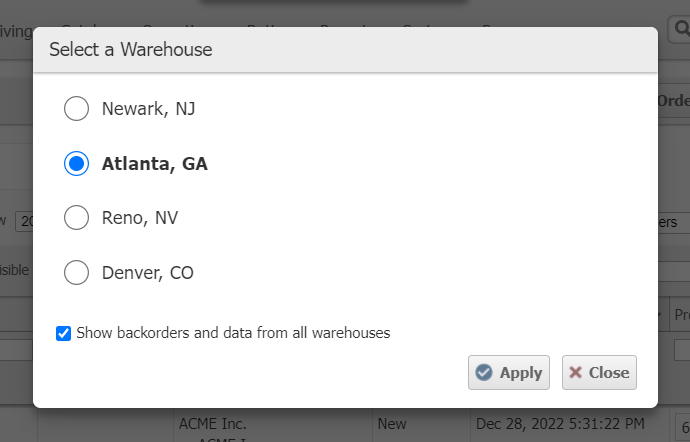This screenshot has width=690, height=442.
Task: Click the checkmark icon on Apply
Action: click(484, 373)
